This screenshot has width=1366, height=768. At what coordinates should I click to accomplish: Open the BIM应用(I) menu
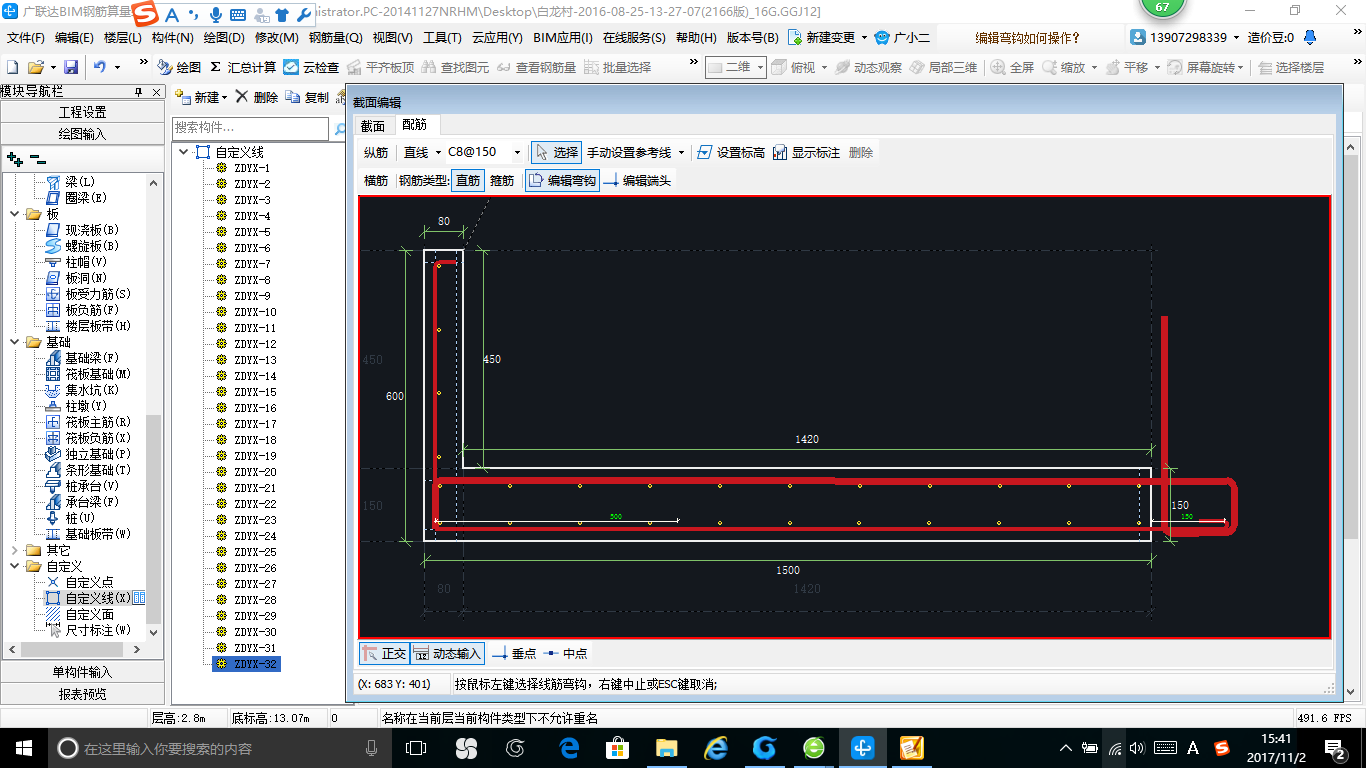point(563,37)
